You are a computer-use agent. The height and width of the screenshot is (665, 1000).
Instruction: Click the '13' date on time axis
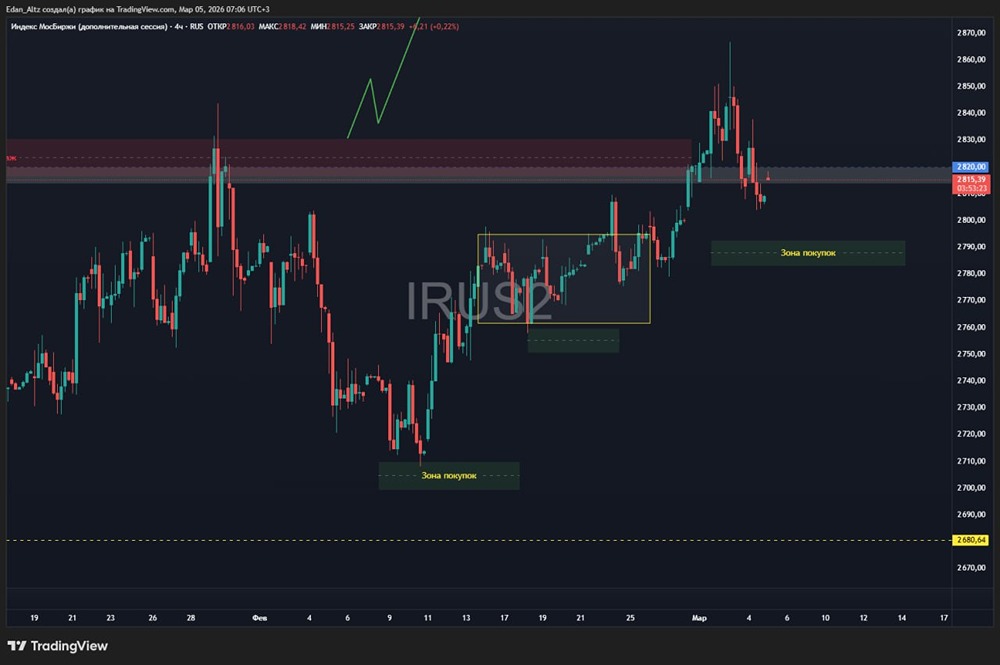pyautogui.click(x=466, y=618)
